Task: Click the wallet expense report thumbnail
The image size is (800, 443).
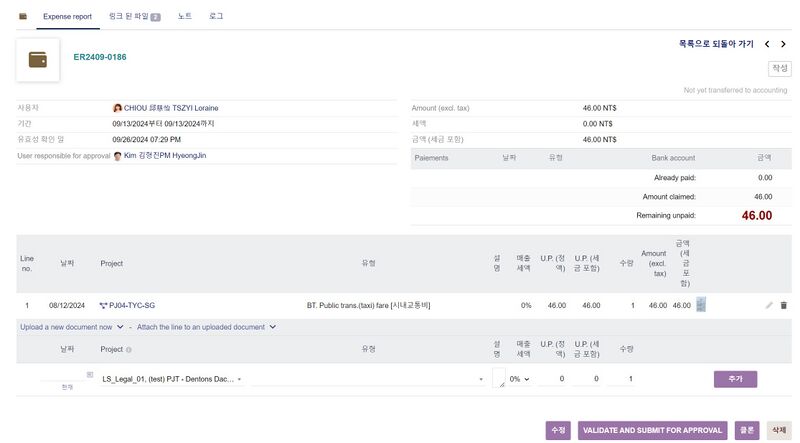Action: click(38, 60)
